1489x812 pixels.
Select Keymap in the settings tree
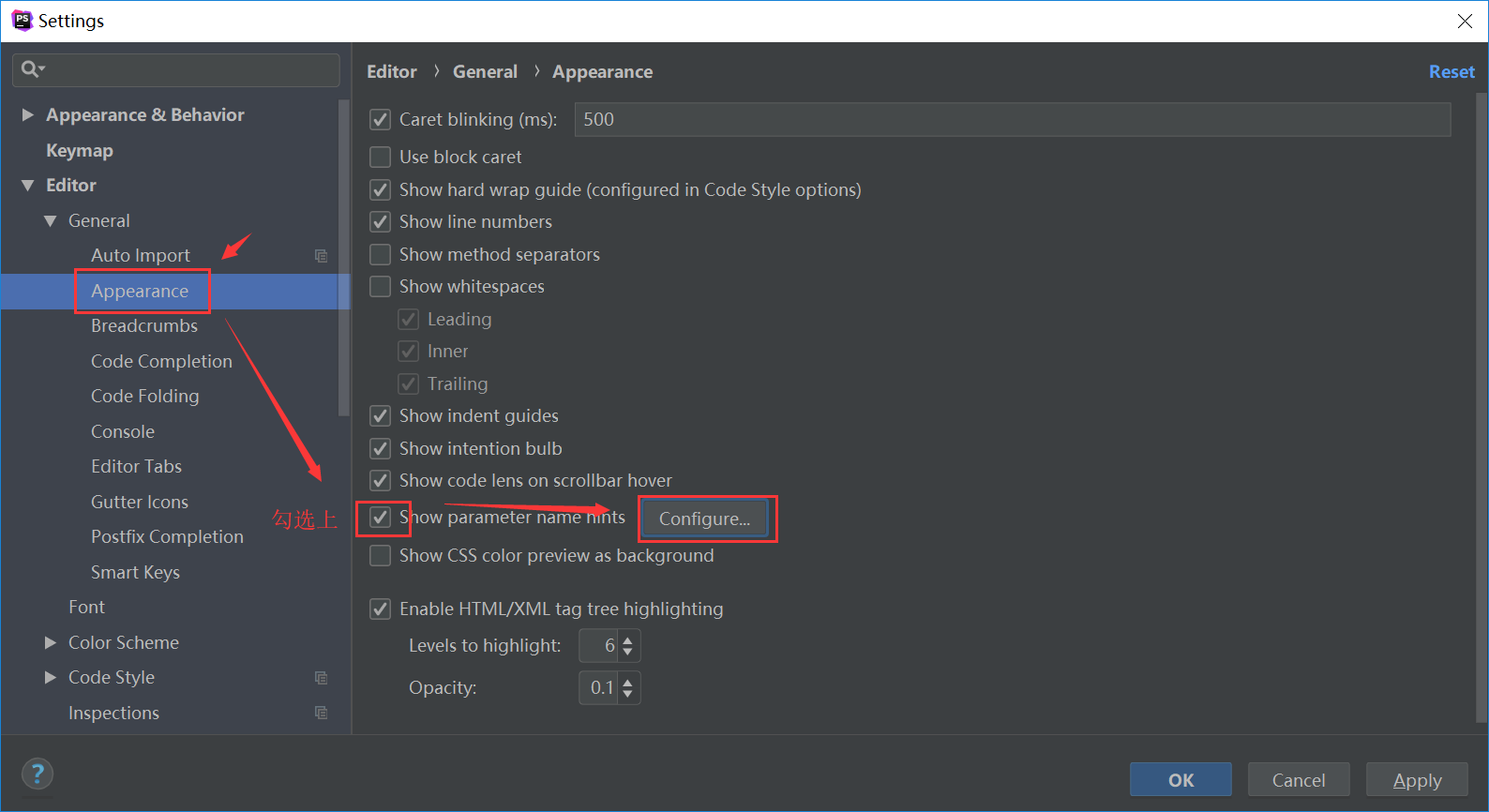point(80,151)
